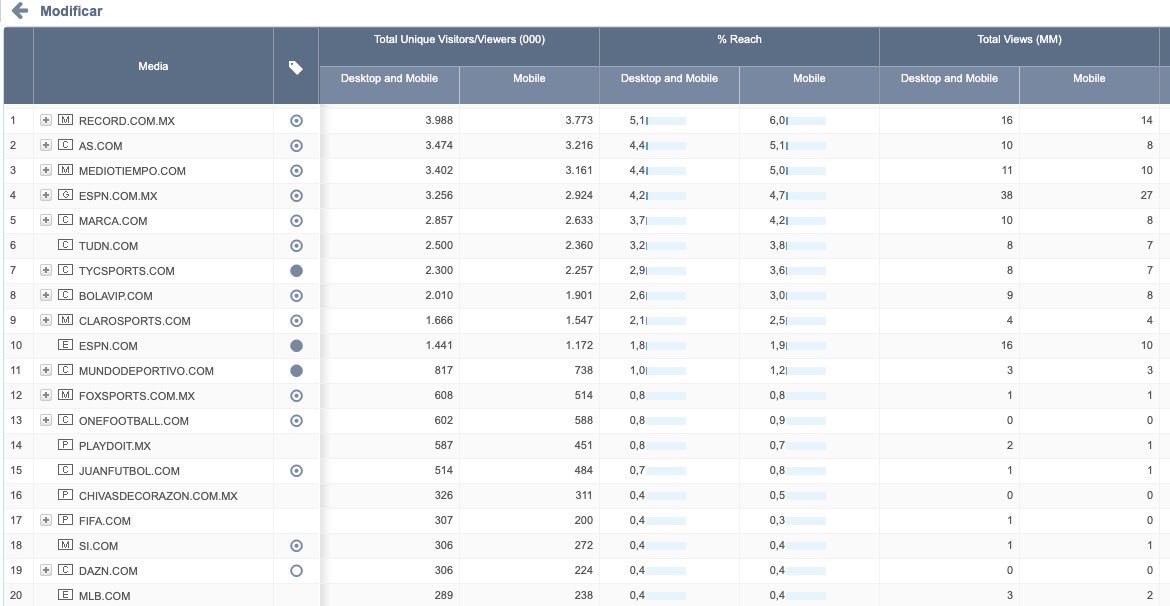Expand the ESPN.COM.MX row
Image resolution: width=1170 pixels, height=606 pixels.
tap(46, 196)
